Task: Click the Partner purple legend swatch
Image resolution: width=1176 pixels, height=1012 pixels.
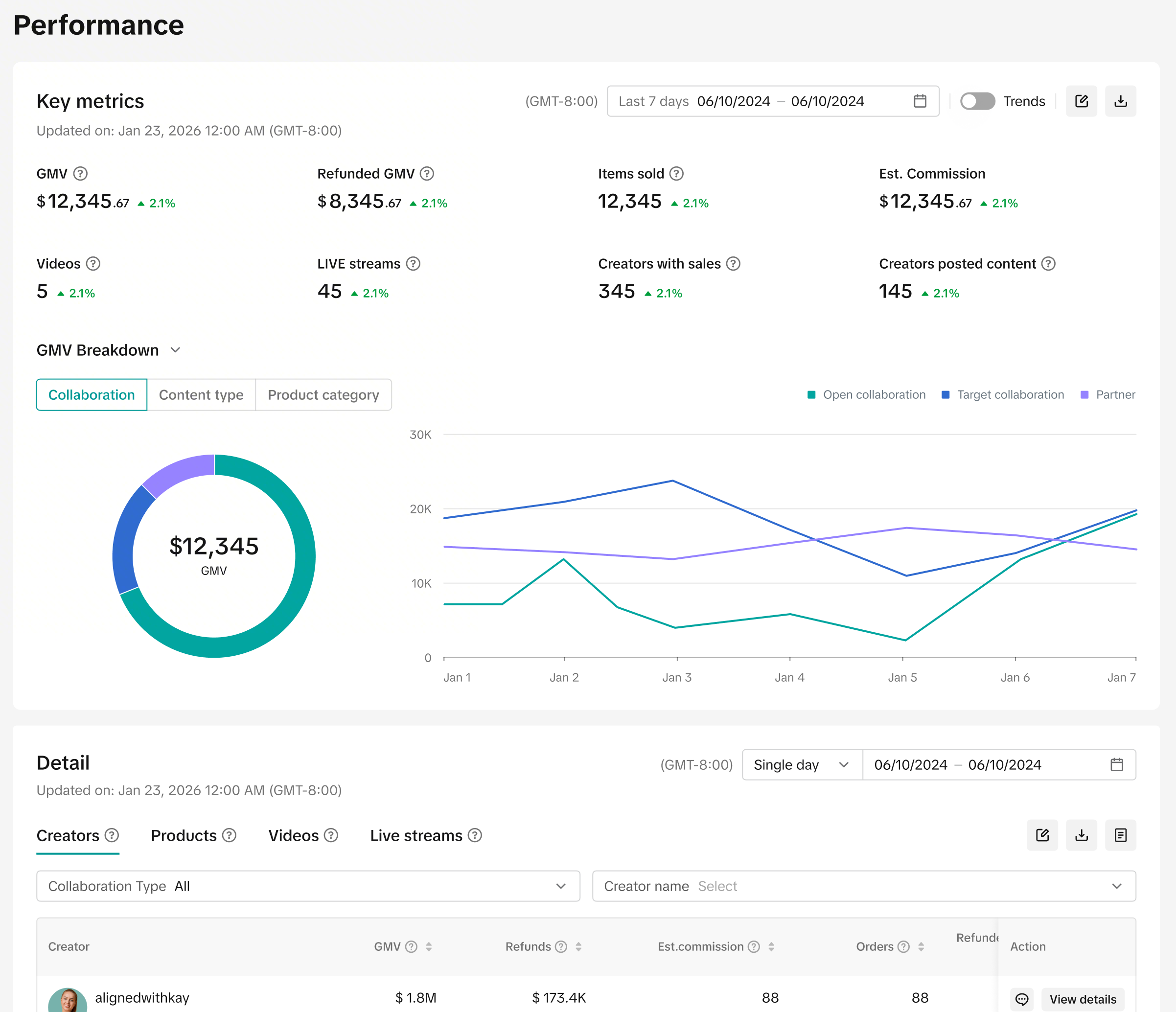Action: [x=1084, y=394]
